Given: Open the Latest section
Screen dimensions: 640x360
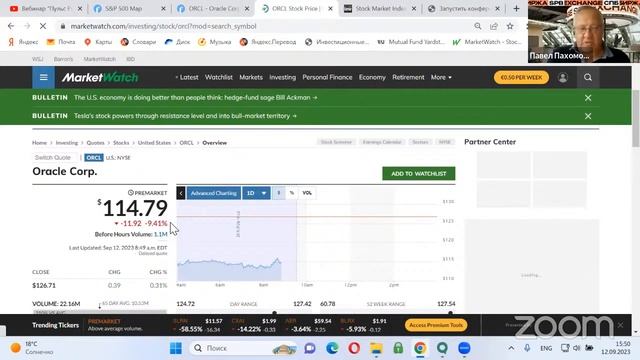Looking at the screenshot, I should pyautogui.click(x=189, y=77).
